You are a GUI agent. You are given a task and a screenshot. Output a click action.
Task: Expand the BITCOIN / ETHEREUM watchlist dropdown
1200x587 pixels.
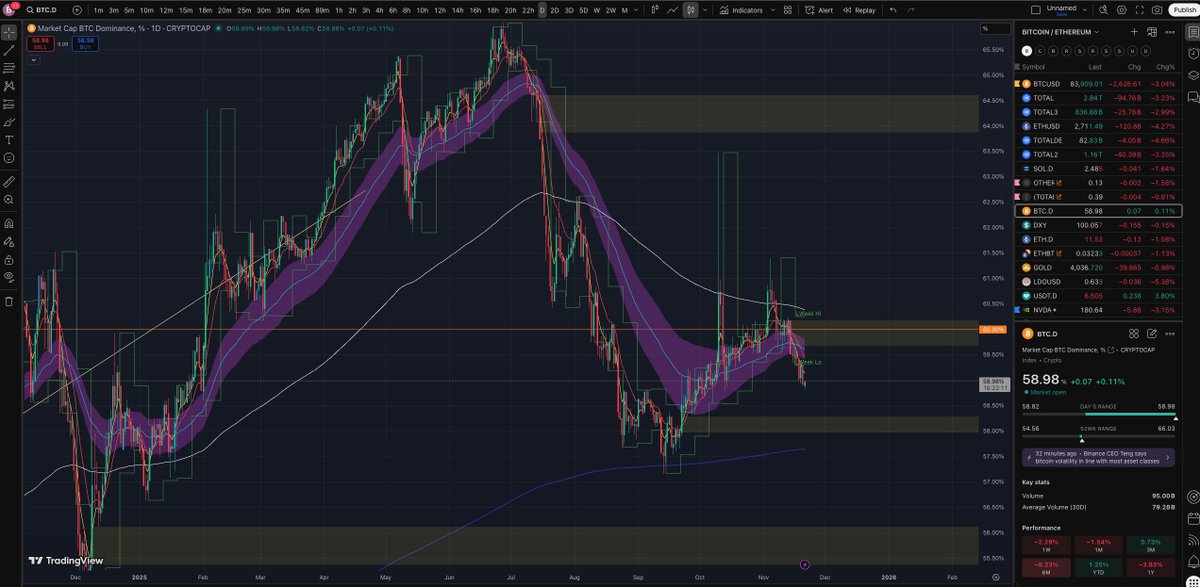[1060, 32]
